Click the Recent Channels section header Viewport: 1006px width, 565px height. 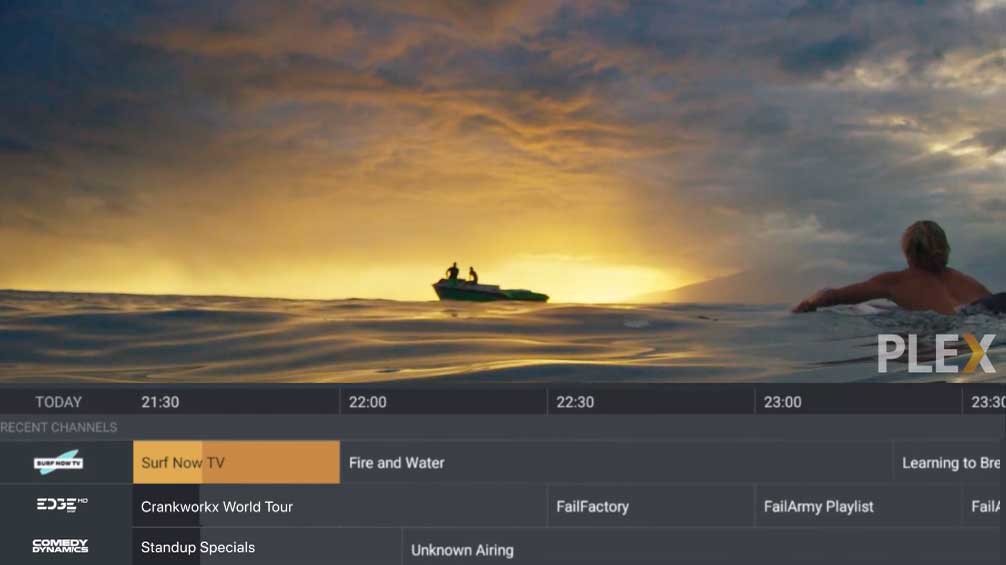point(58,427)
